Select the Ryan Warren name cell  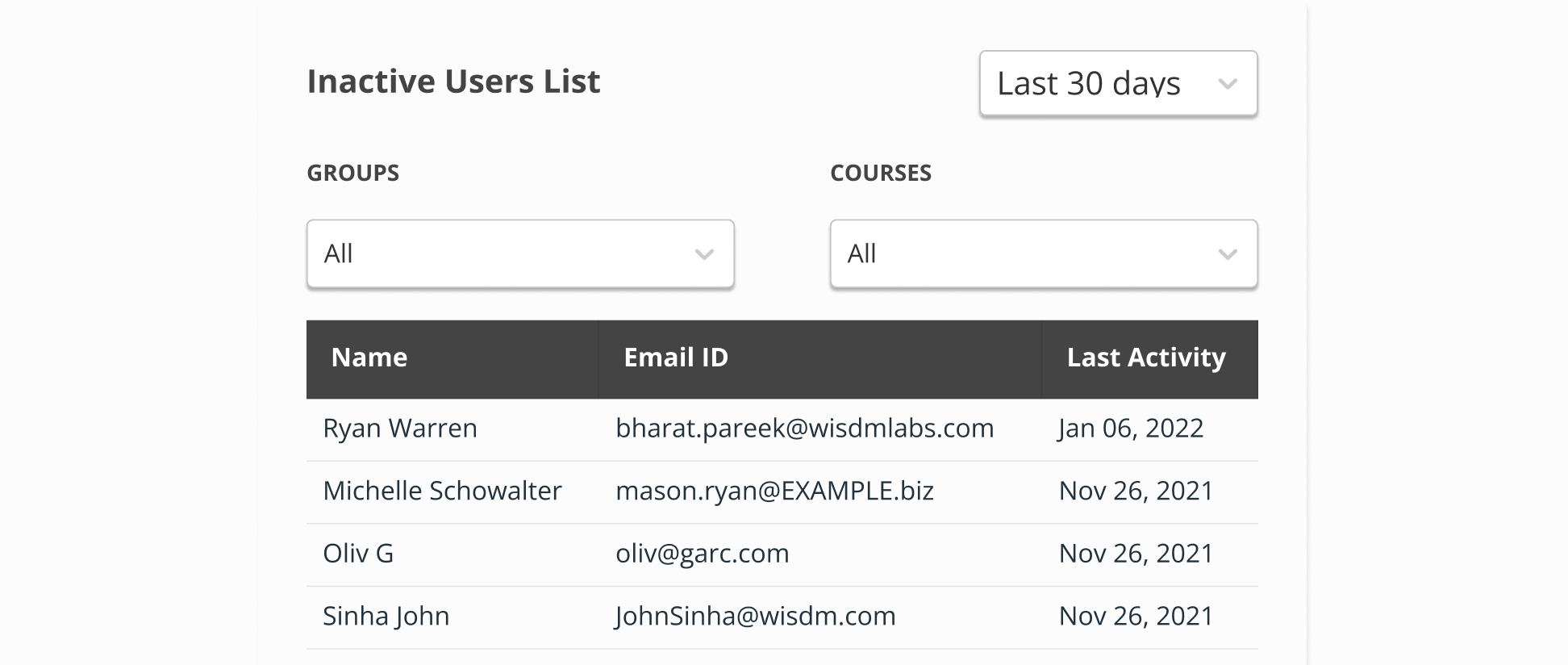(400, 429)
